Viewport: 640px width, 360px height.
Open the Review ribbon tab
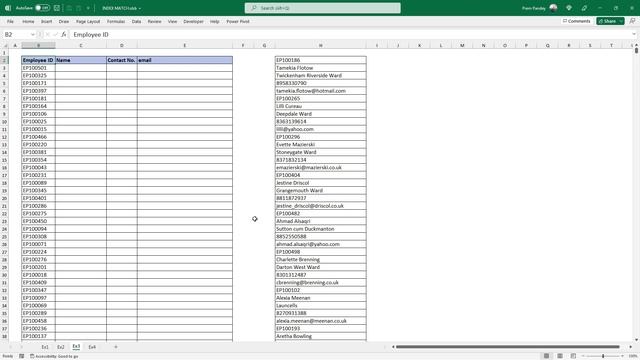click(154, 21)
